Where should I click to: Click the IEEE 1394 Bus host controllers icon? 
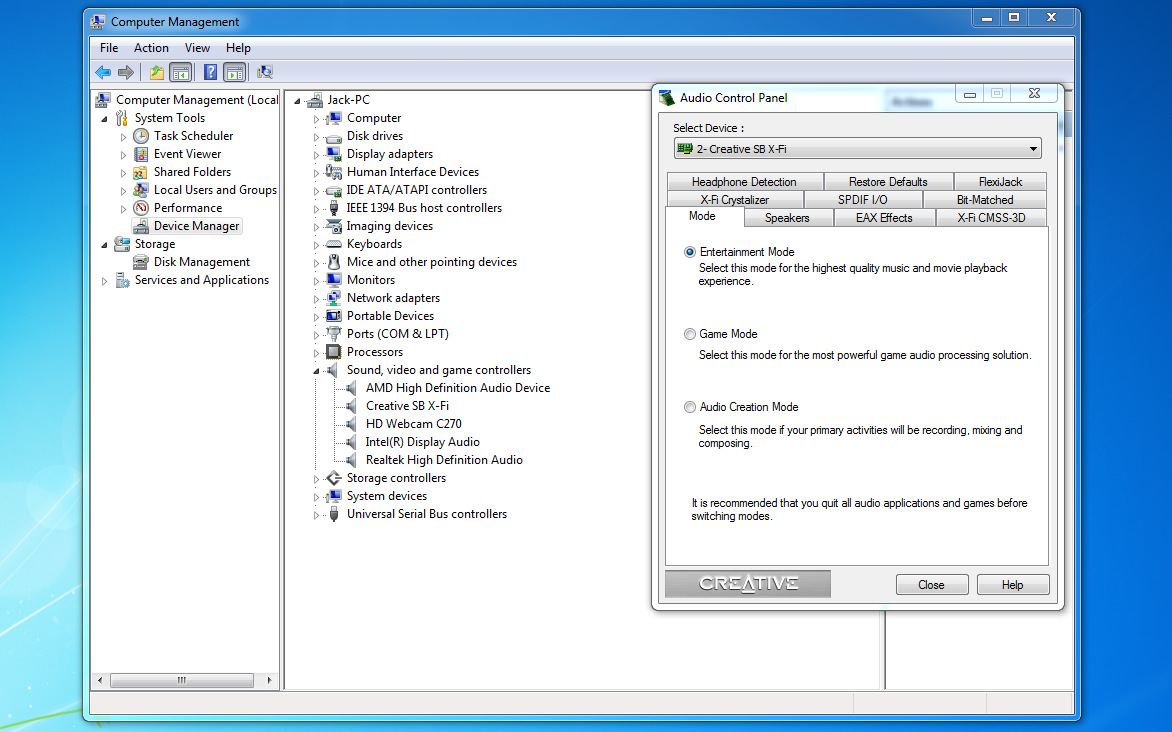[x=334, y=208]
